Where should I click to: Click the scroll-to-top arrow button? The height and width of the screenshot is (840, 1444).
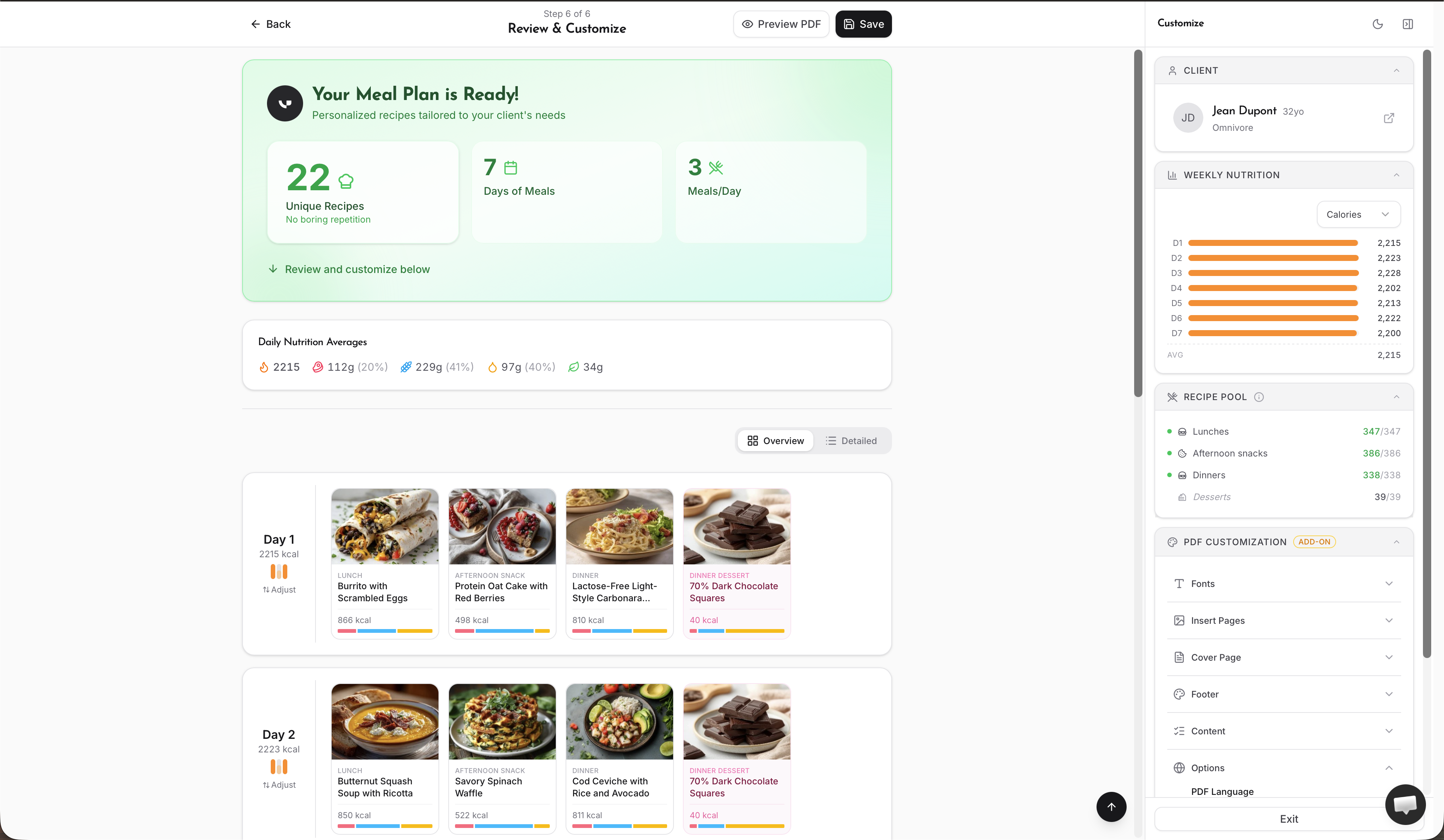pyautogui.click(x=1111, y=806)
